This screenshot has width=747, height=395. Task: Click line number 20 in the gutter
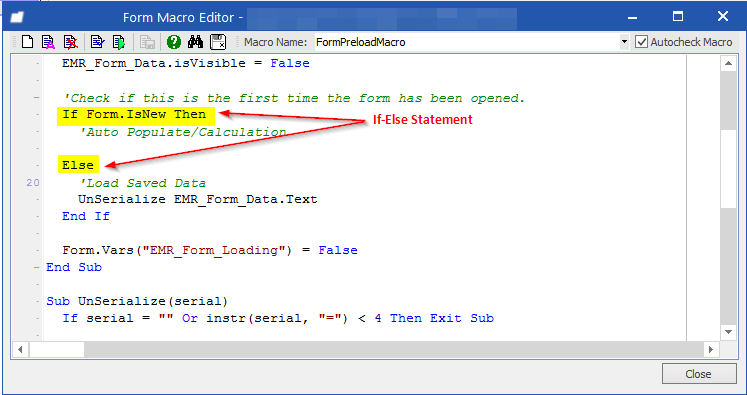(33, 183)
